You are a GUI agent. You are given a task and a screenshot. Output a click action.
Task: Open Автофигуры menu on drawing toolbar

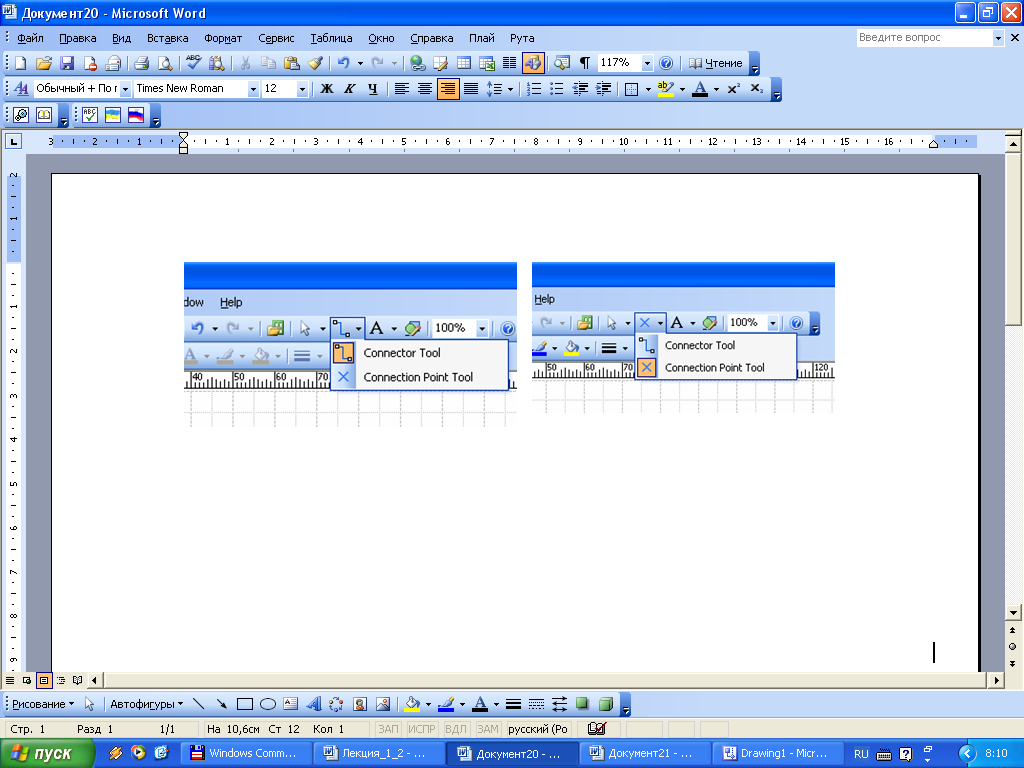click(x=146, y=704)
